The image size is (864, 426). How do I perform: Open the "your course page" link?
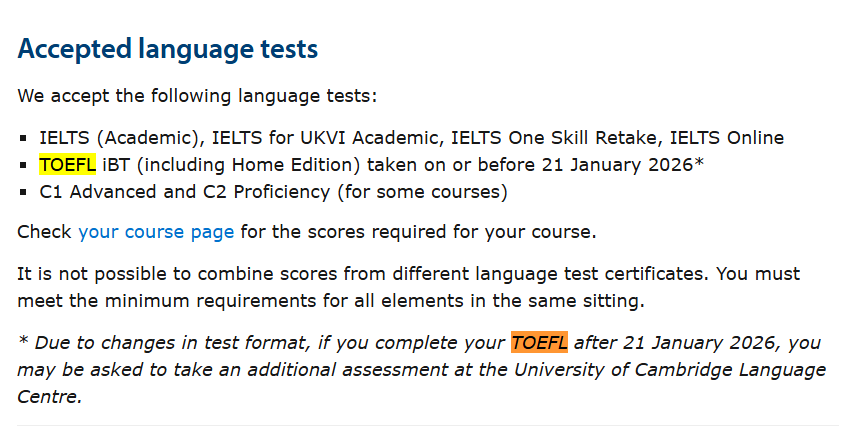coord(156,232)
